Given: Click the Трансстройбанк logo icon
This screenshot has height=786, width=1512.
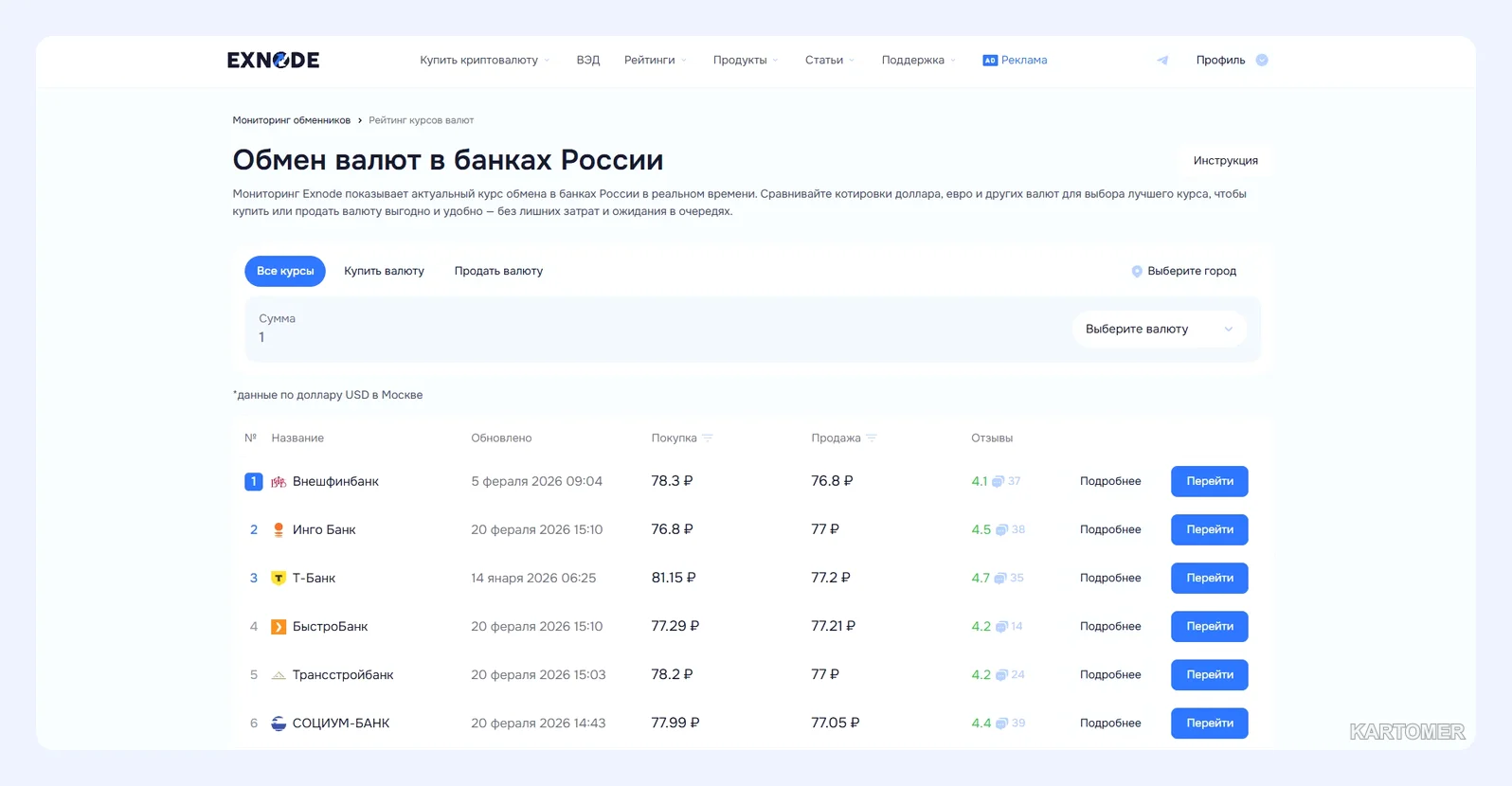Looking at the screenshot, I should pyautogui.click(x=279, y=675).
